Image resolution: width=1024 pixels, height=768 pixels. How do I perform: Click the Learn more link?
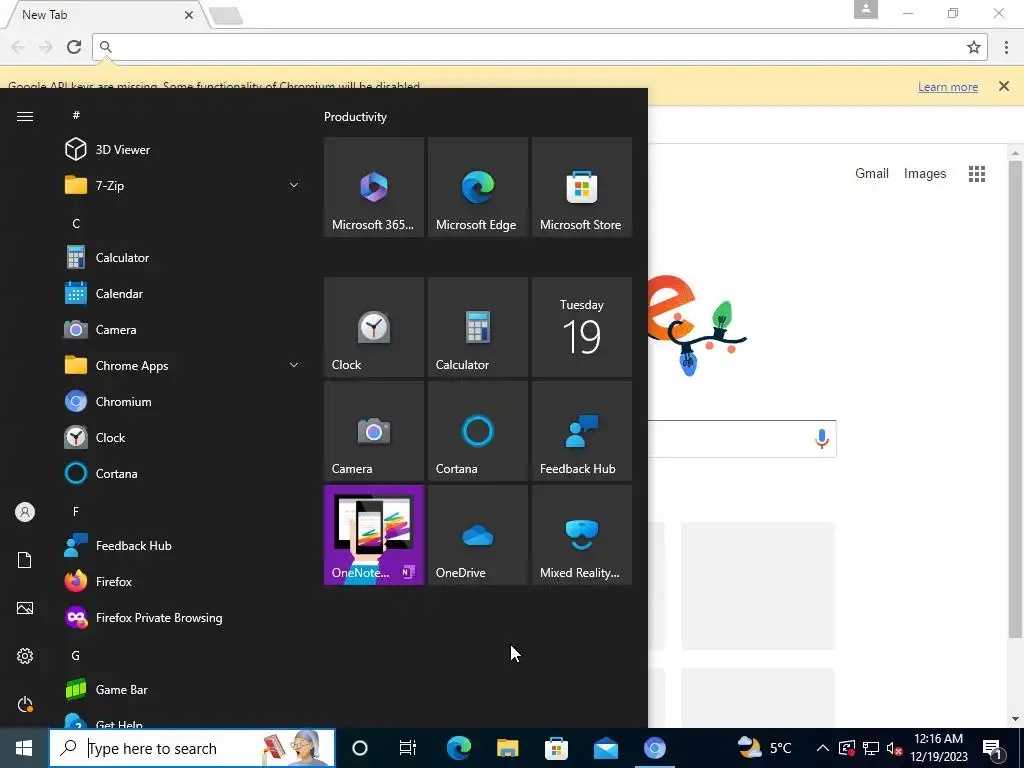click(948, 87)
